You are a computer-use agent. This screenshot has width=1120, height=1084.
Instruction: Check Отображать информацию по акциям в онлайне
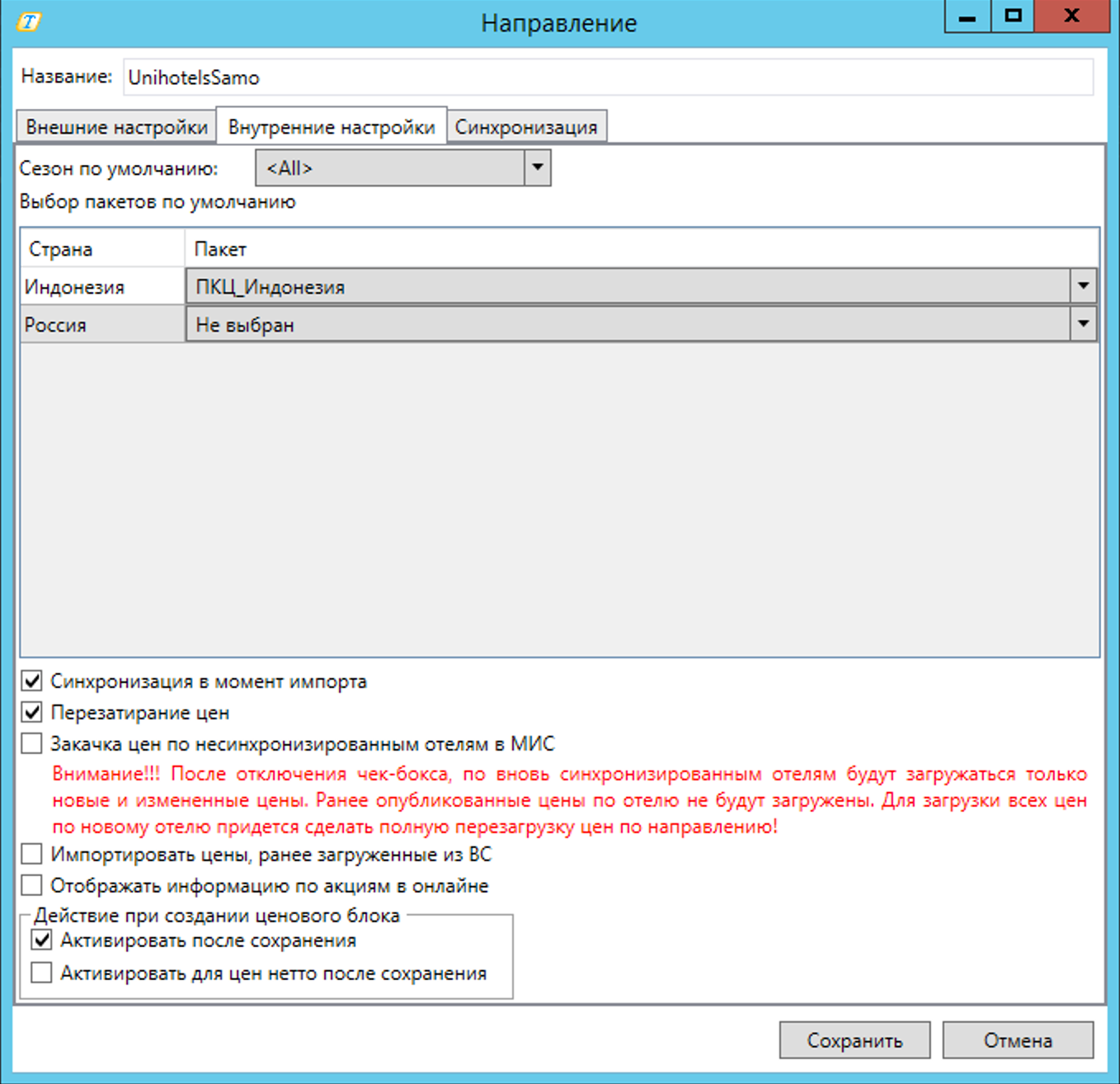[32, 886]
